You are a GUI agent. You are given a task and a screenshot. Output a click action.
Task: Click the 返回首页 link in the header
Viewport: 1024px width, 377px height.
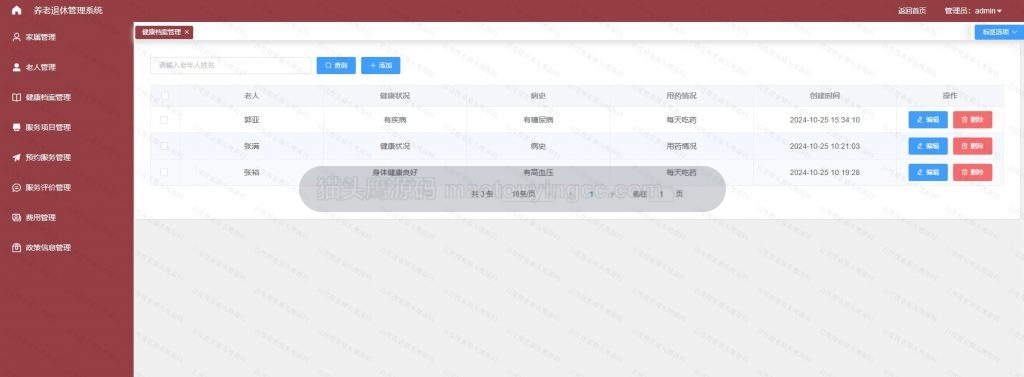click(x=912, y=10)
